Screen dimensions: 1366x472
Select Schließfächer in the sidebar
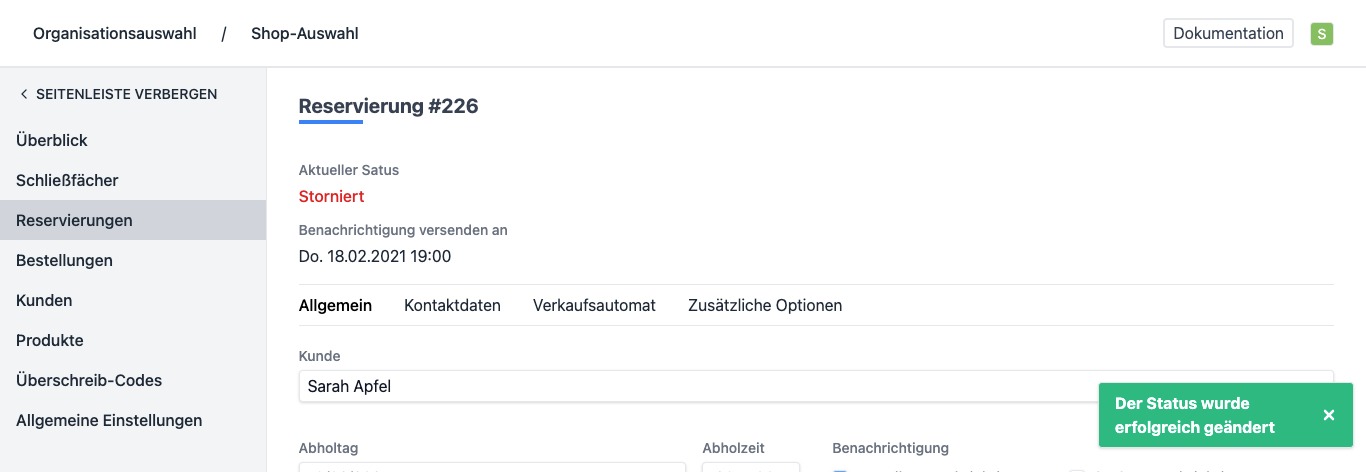pyautogui.click(x=67, y=180)
